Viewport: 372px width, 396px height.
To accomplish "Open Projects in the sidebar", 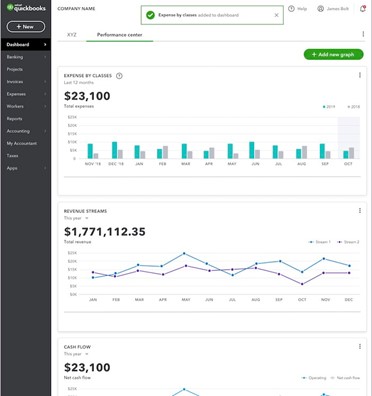I will coord(26,69).
